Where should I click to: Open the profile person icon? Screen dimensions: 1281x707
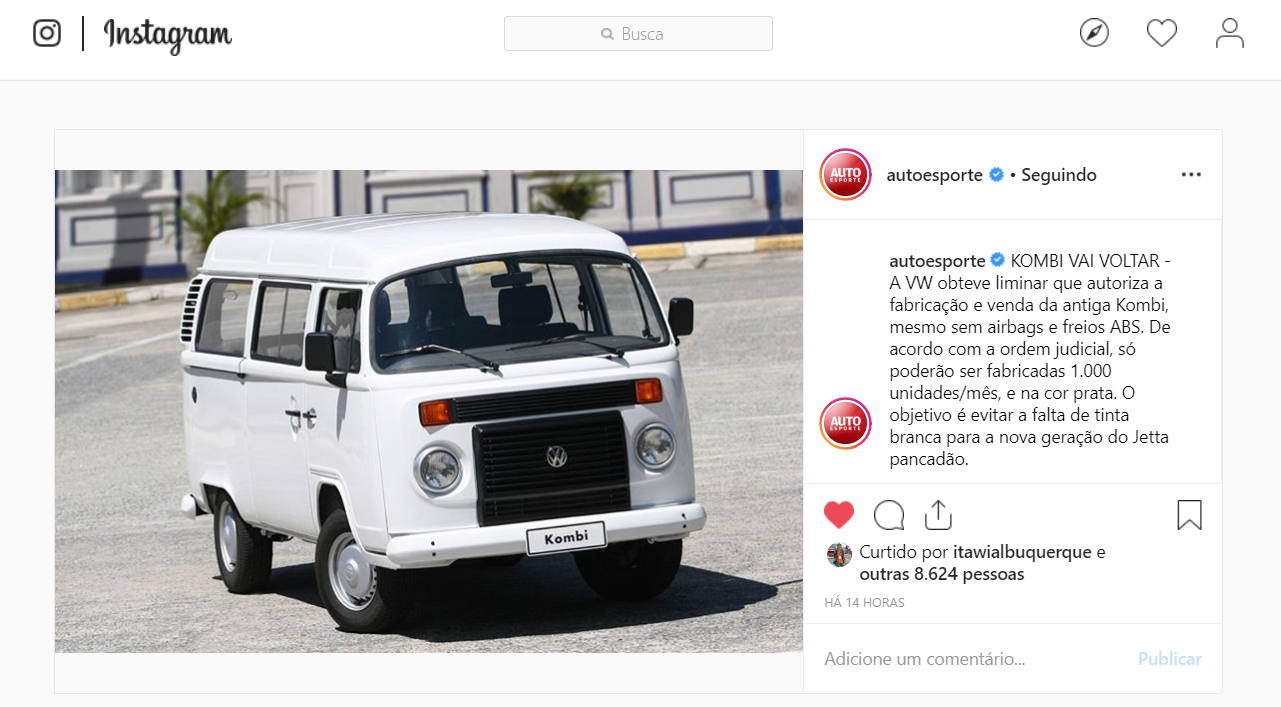(1230, 33)
